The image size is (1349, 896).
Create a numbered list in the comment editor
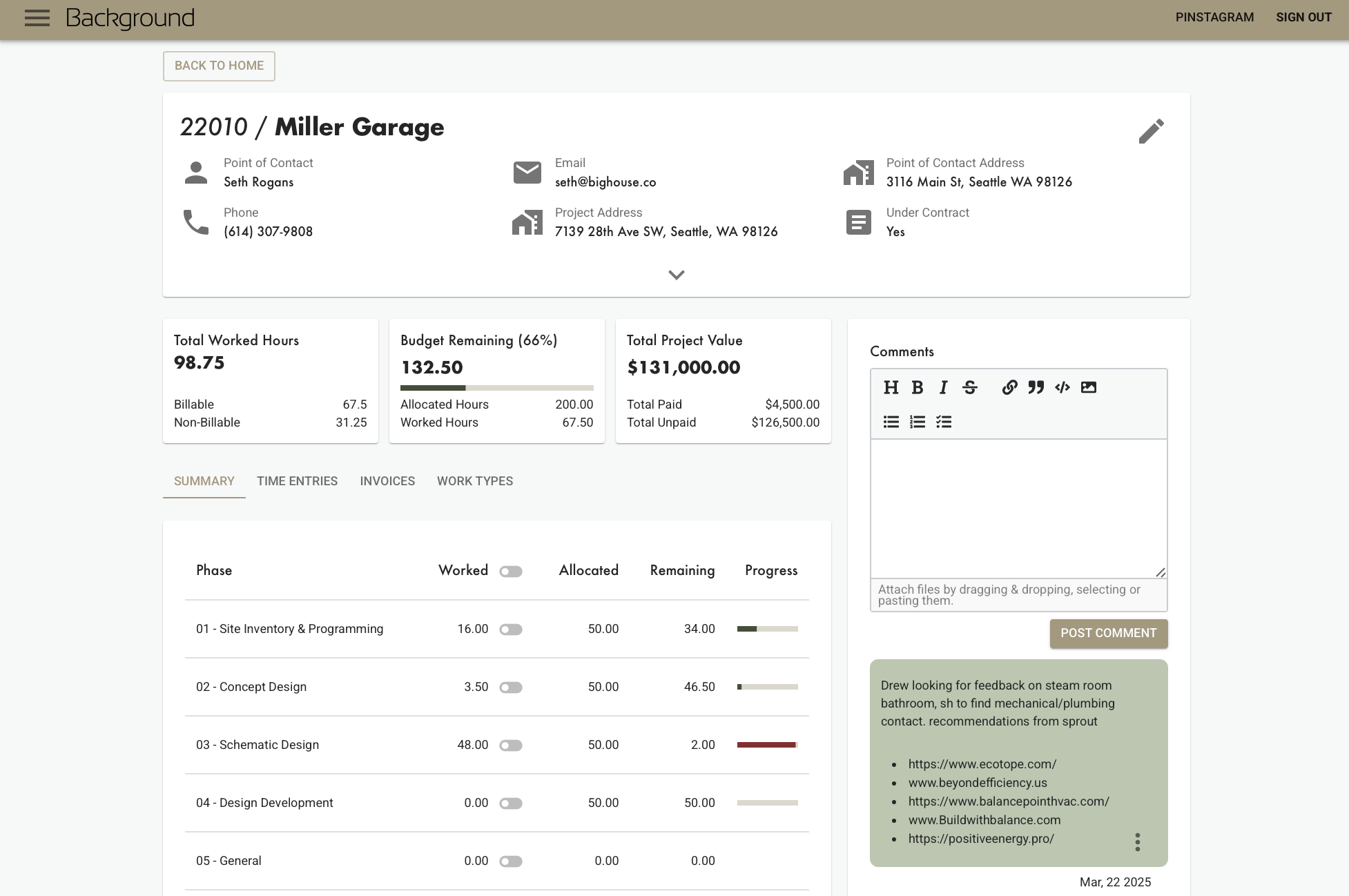(917, 422)
